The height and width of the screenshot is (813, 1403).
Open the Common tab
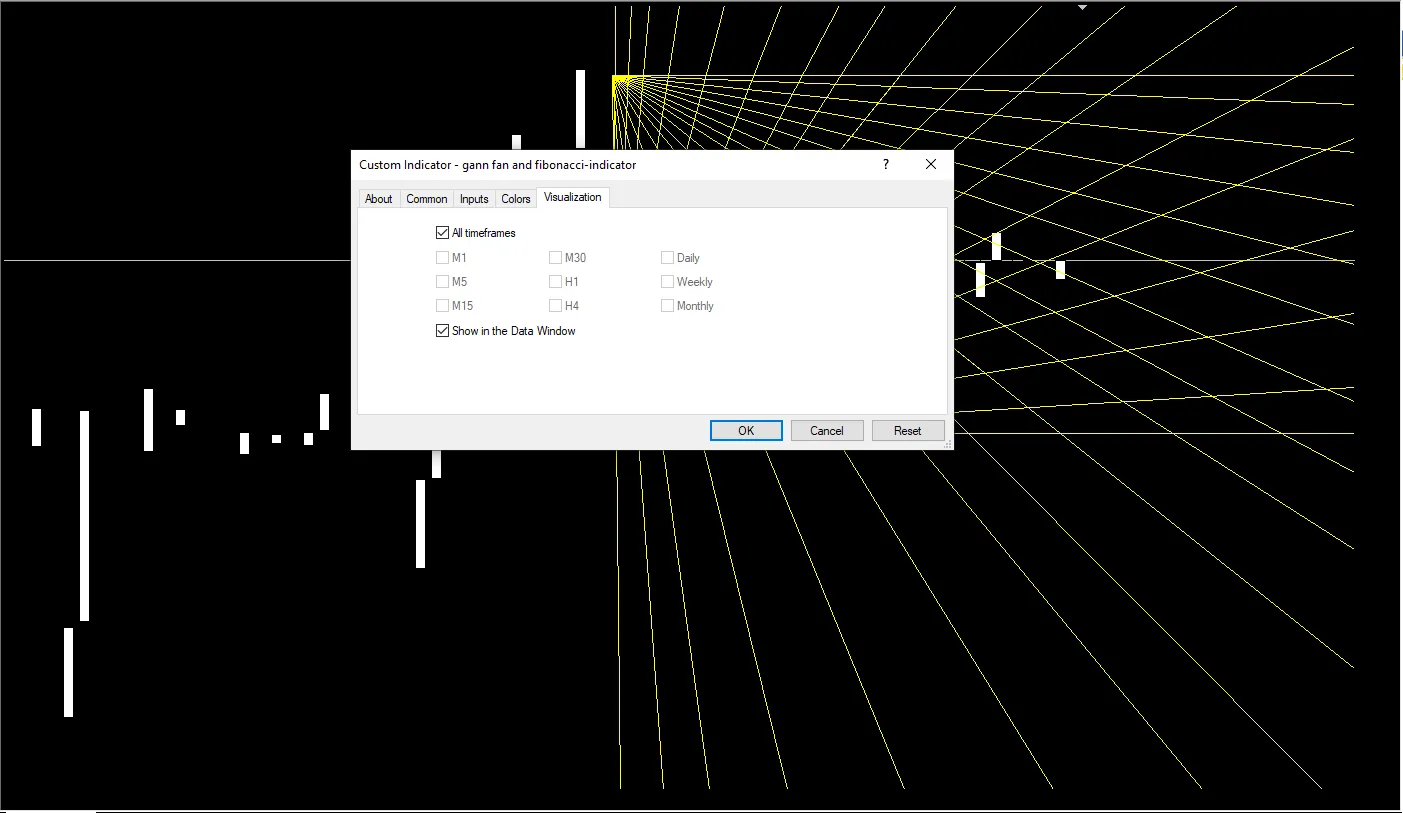(426, 199)
